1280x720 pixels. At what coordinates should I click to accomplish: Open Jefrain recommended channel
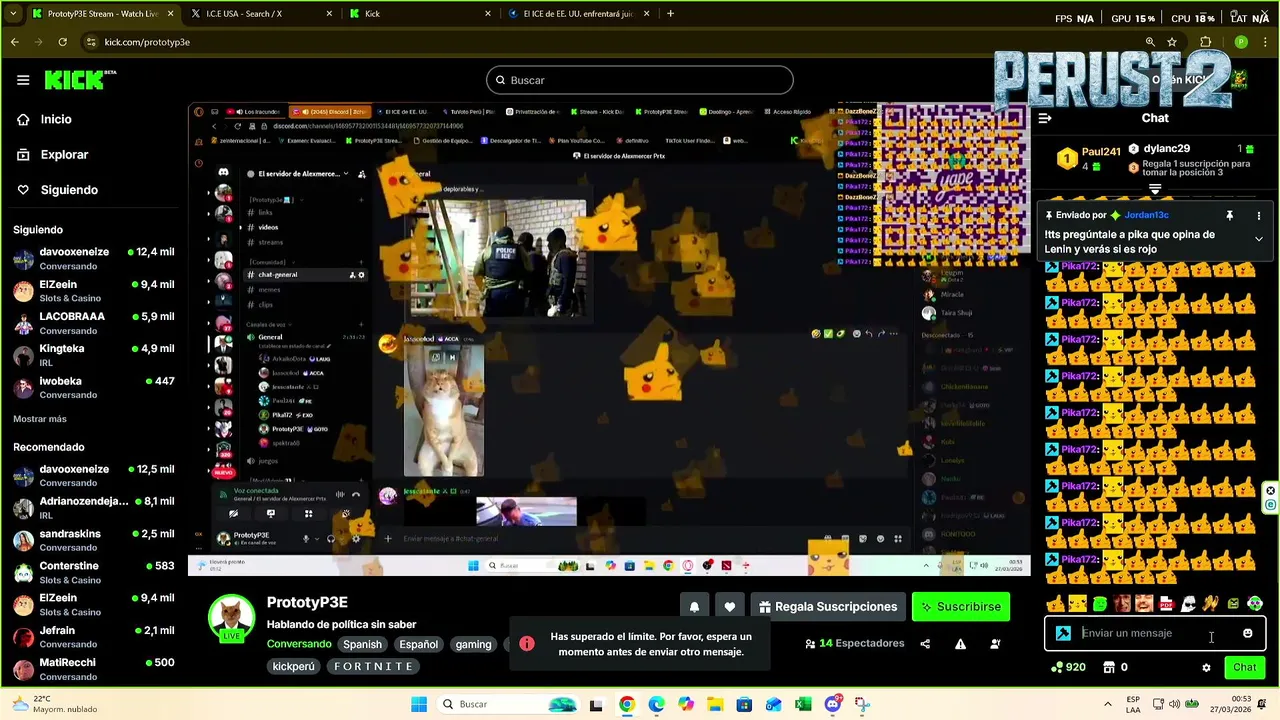point(94,637)
